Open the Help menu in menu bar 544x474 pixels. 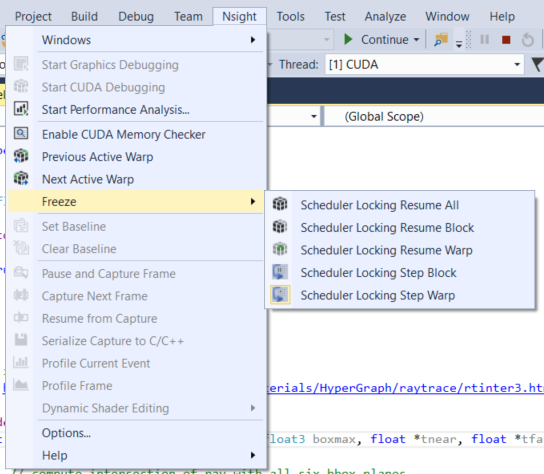pos(502,16)
